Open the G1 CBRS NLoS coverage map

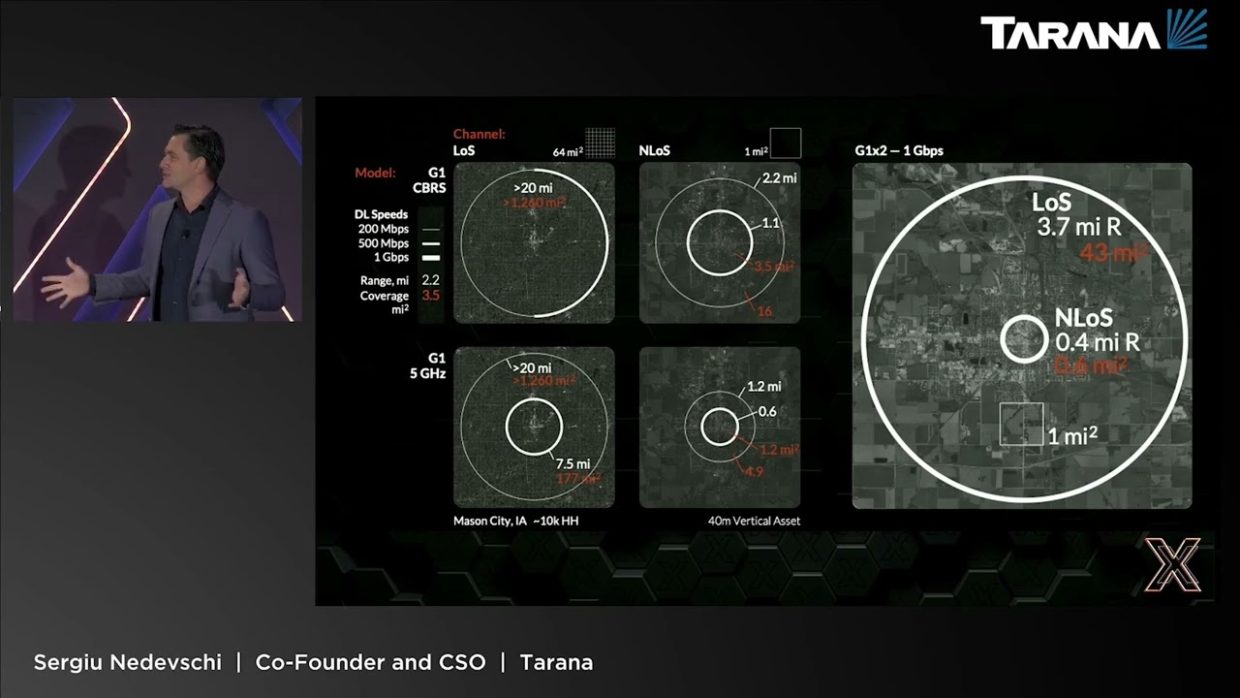coord(719,243)
